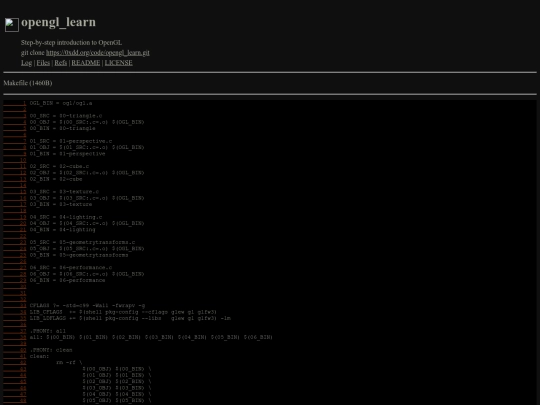This screenshot has height=405, width=540.
Task: Jump to line number 43
Action: click(15, 369)
